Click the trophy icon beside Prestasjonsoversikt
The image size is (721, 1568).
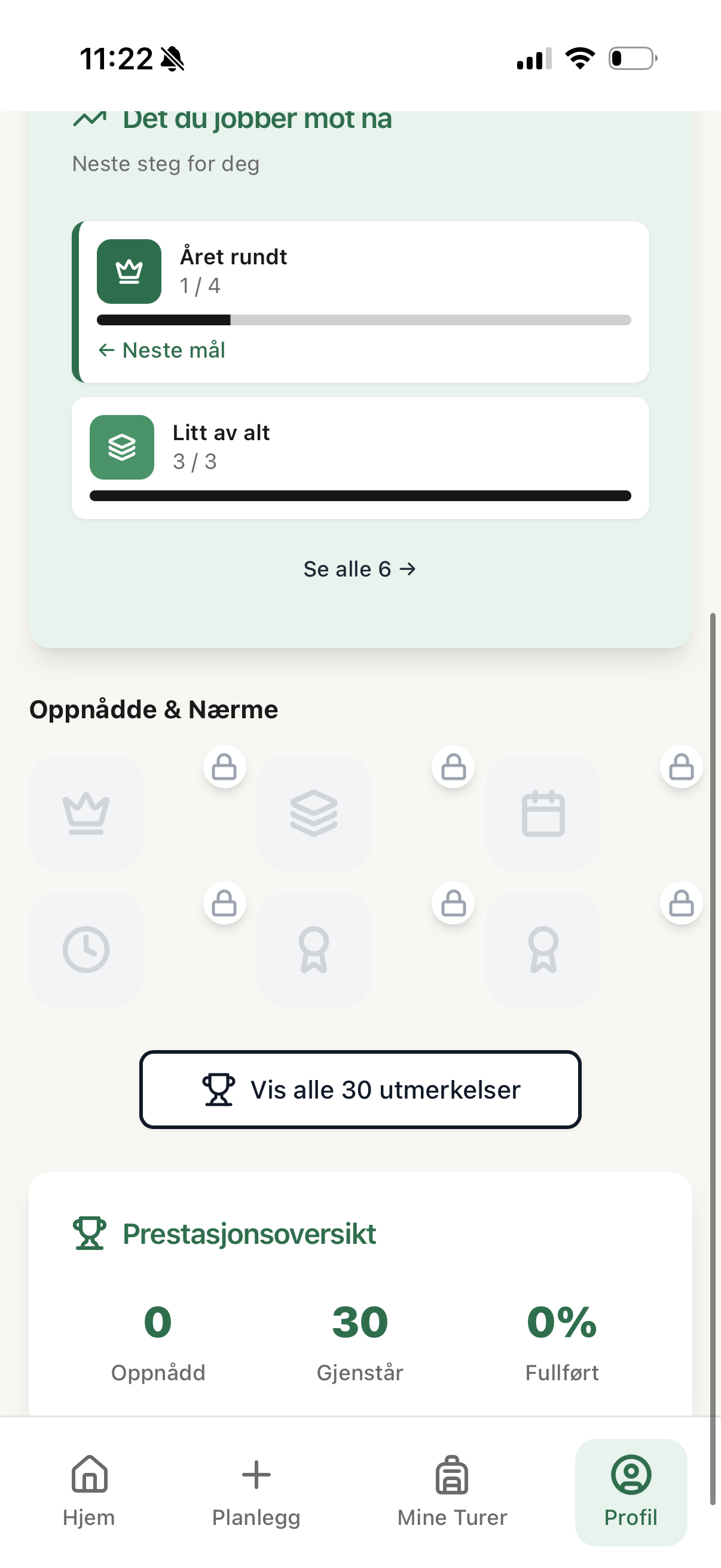[x=90, y=1234]
